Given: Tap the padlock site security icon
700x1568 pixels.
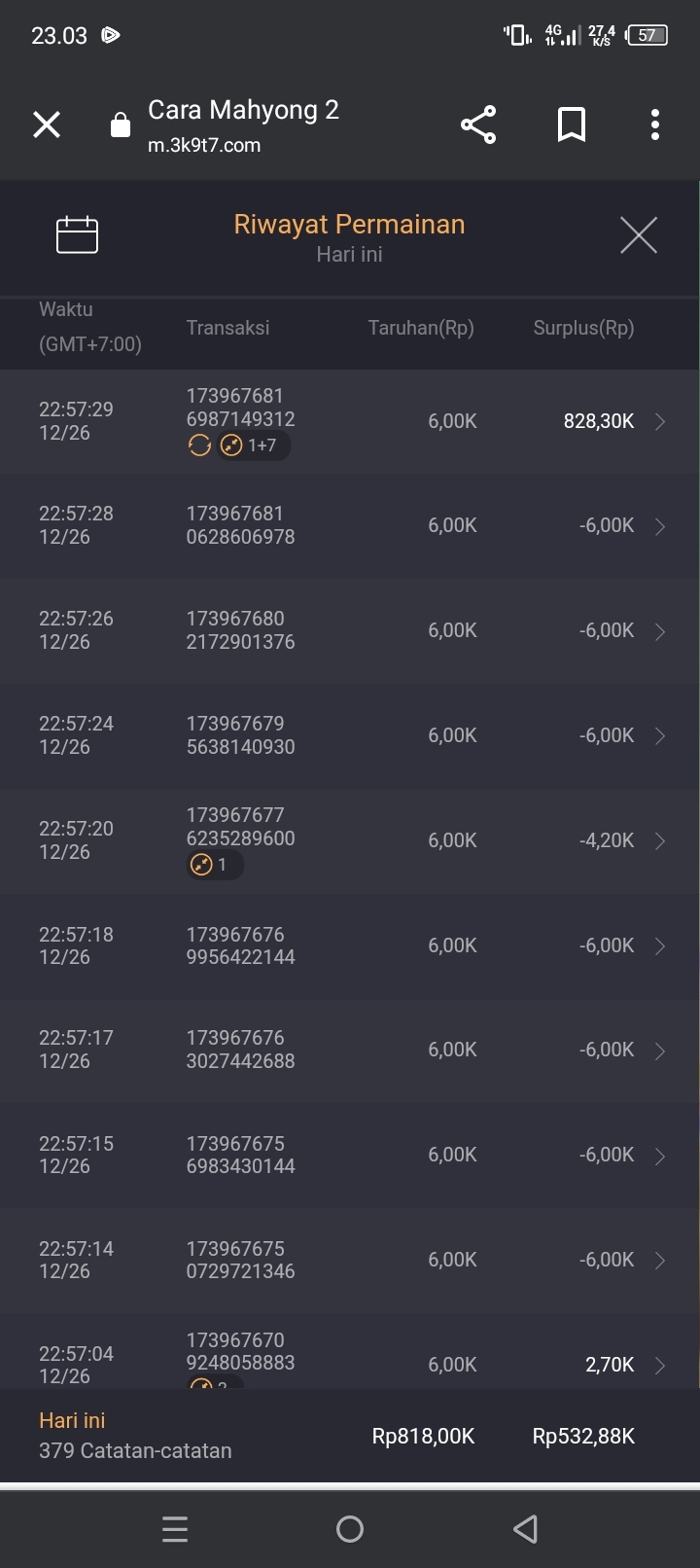Looking at the screenshot, I should coord(121,125).
